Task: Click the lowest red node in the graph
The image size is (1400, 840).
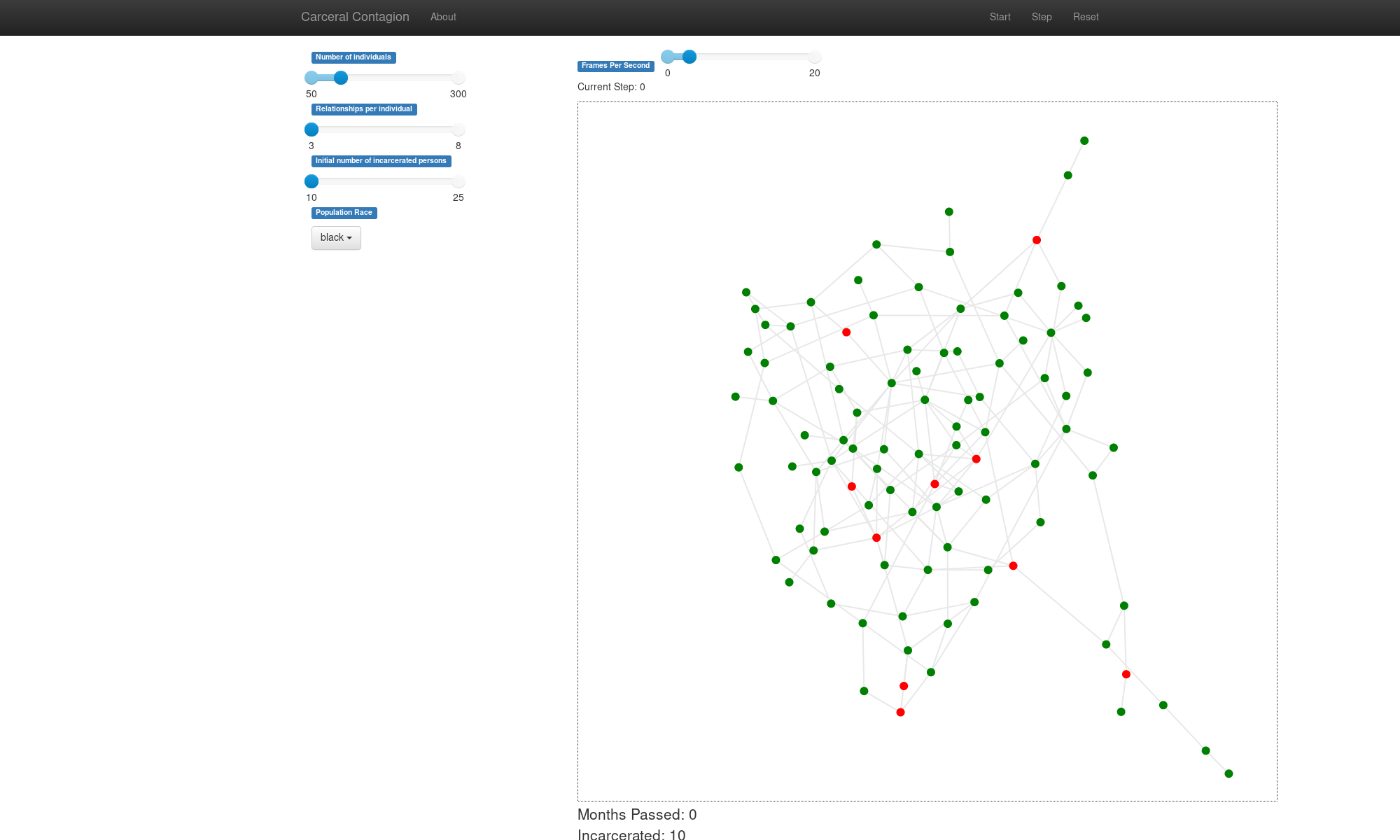Action: (x=901, y=713)
